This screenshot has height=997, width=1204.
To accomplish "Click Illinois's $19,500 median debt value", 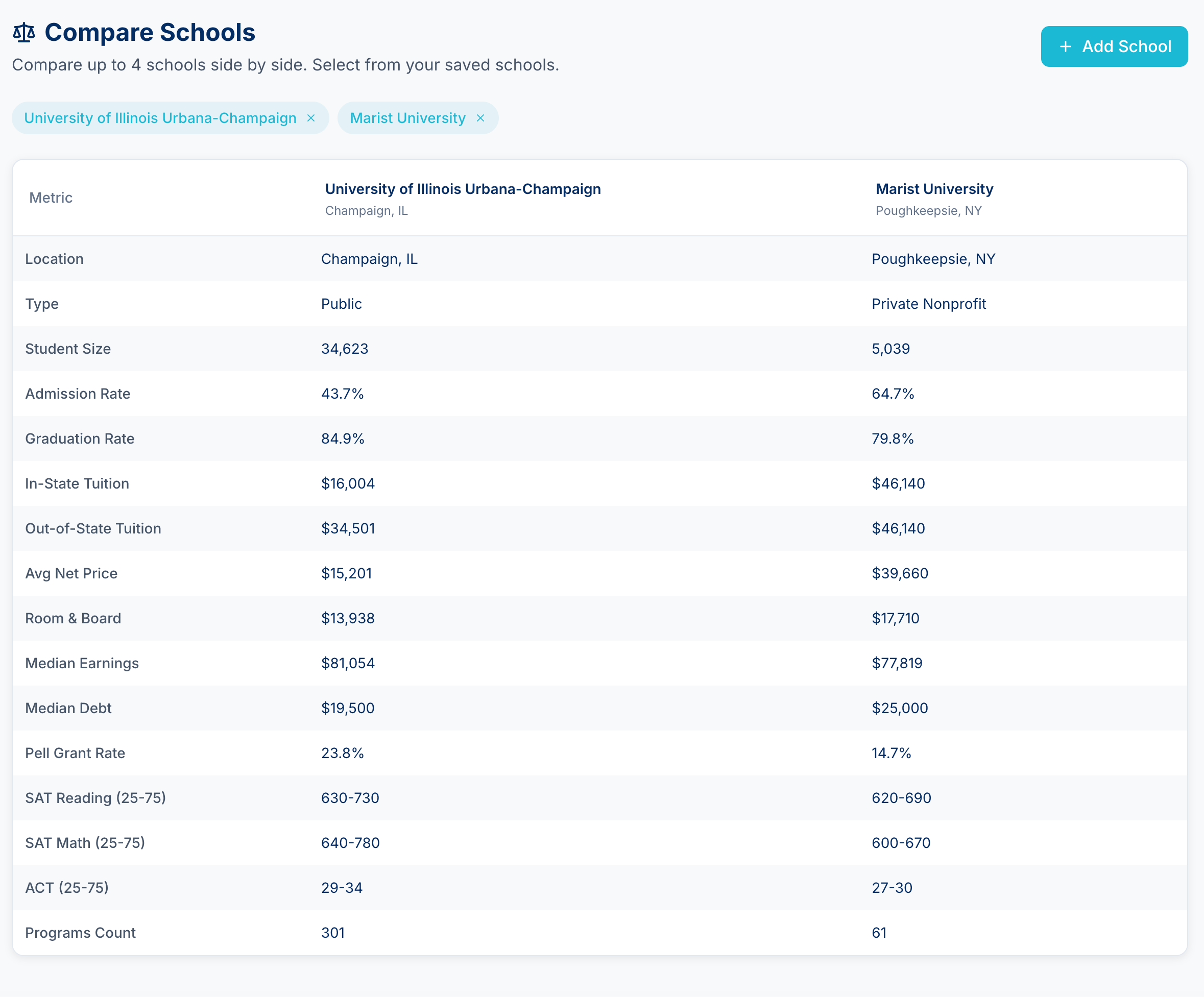I will tap(348, 708).
